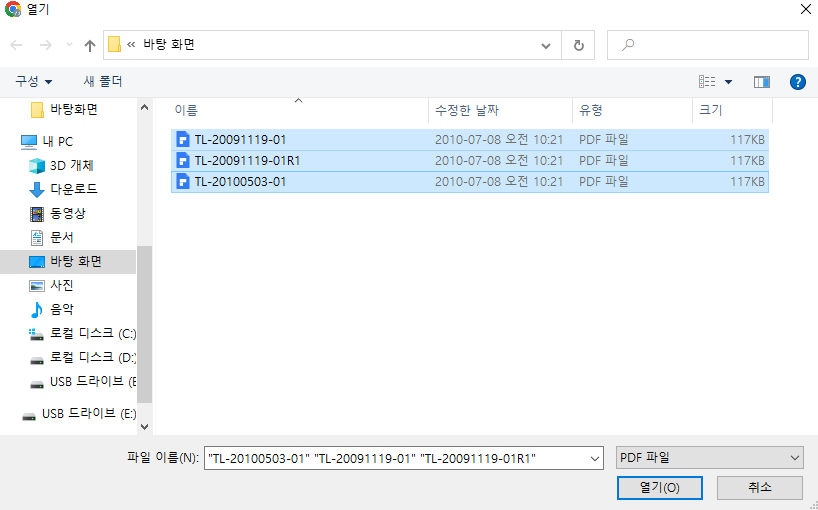Viewport: 818px width, 510px height.
Task: Open the PDF 파일 file type dropdown
Action: 709,458
